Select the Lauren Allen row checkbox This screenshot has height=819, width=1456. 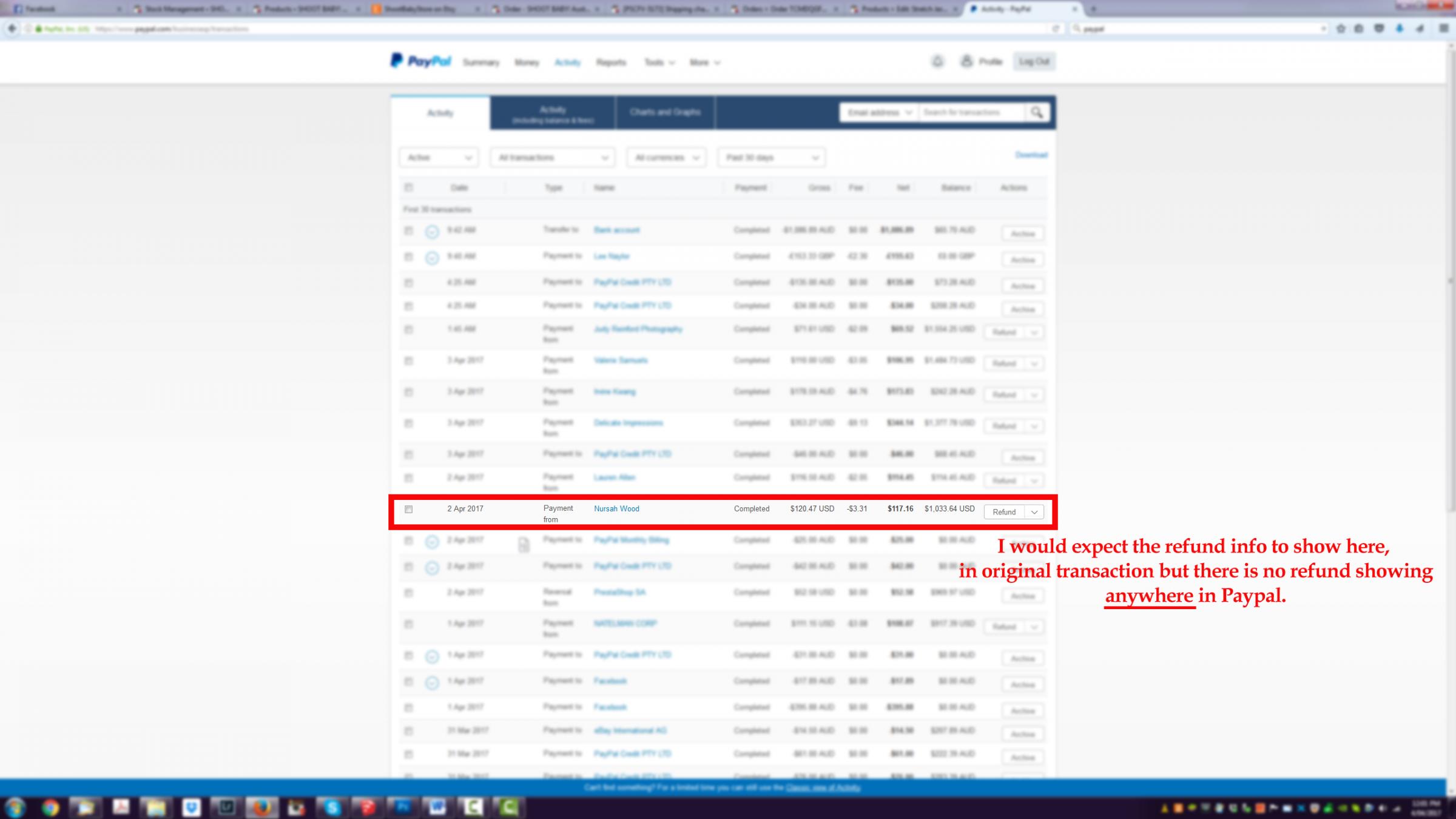pyautogui.click(x=408, y=478)
